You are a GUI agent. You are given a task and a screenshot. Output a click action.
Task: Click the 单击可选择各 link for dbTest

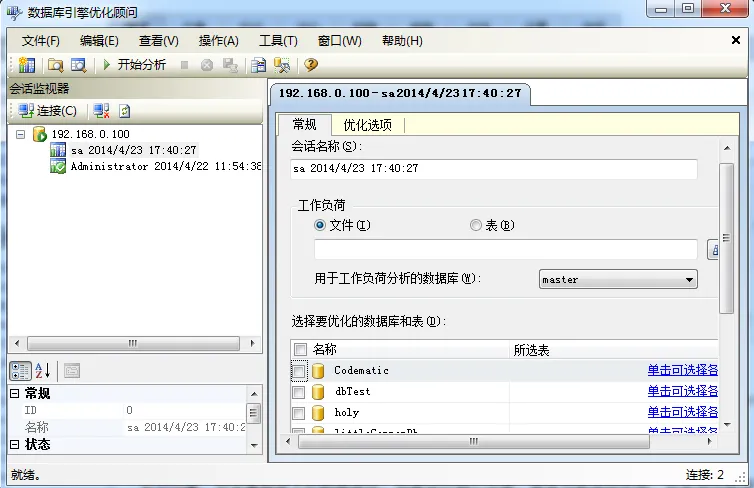pos(682,391)
